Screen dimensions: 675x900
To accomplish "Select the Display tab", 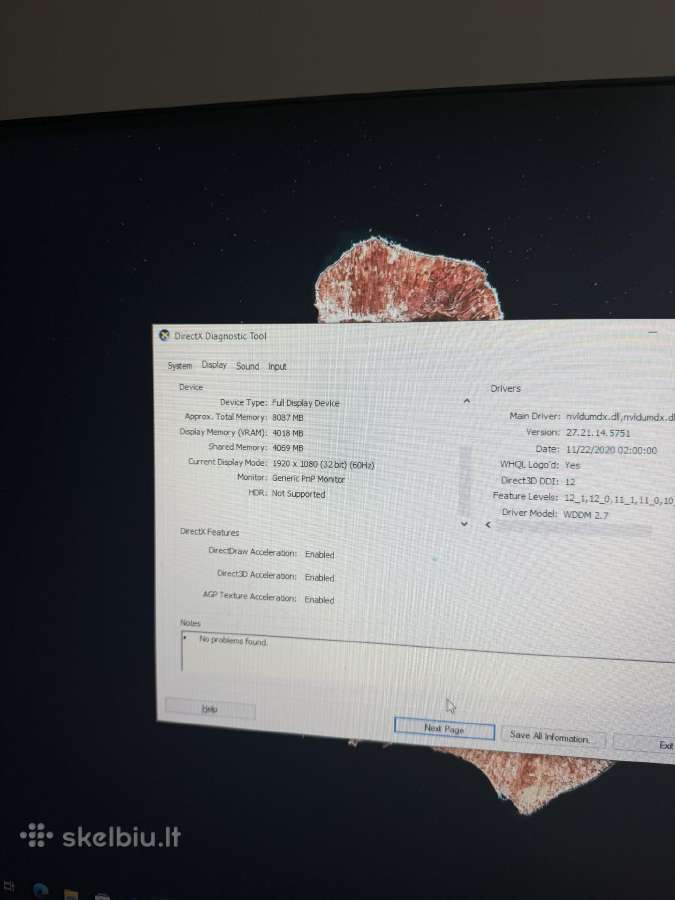I will click(214, 365).
